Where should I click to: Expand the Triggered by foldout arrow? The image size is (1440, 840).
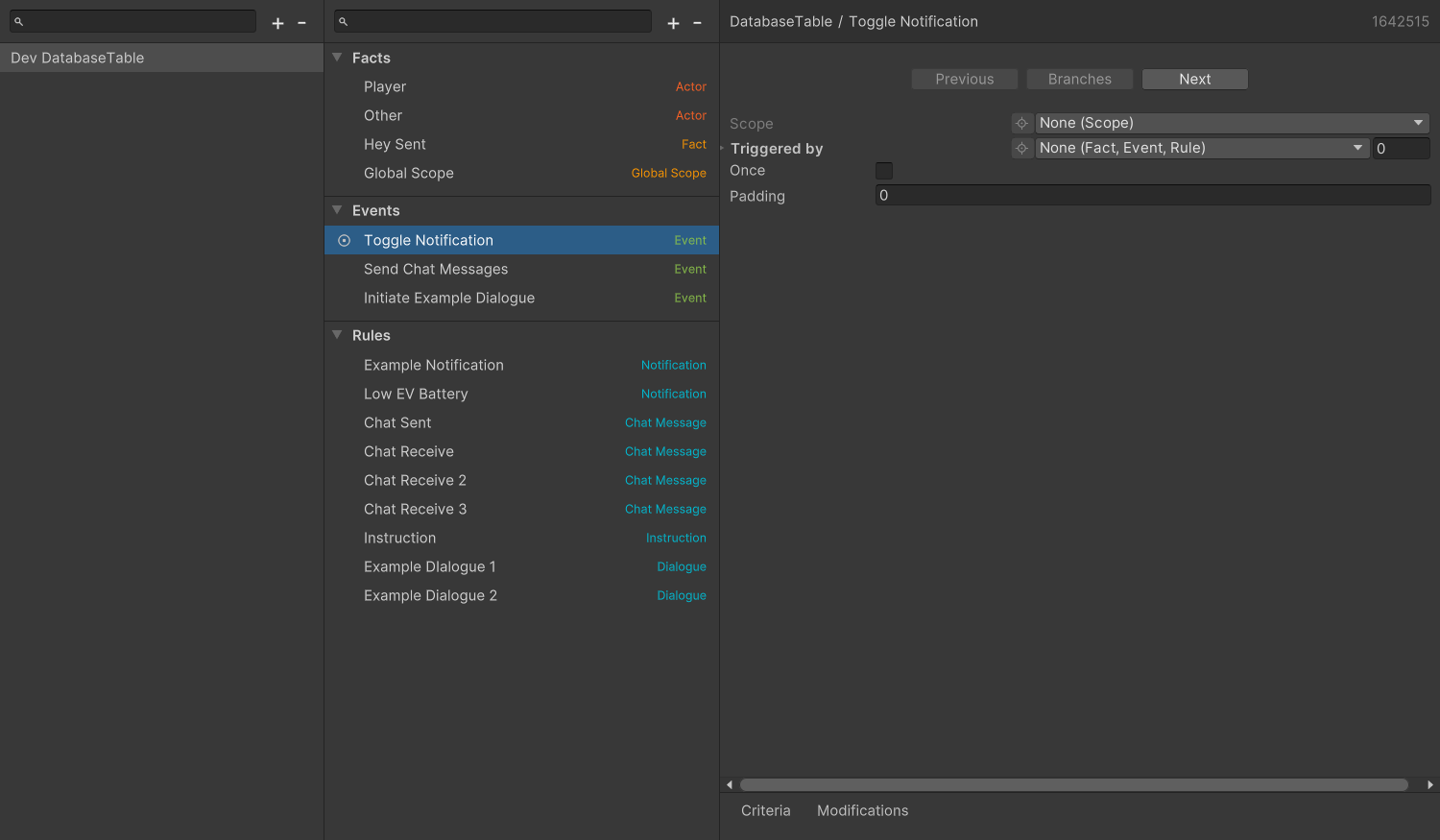723,149
